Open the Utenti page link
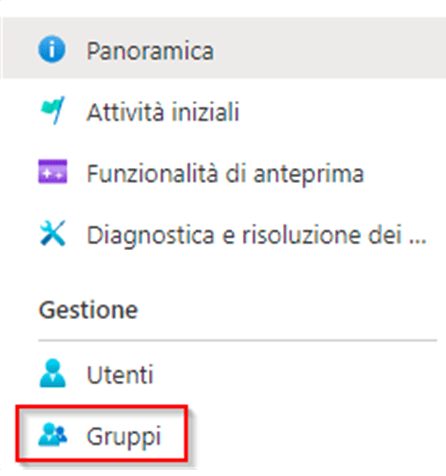The height and width of the screenshot is (476, 446). (x=120, y=375)
